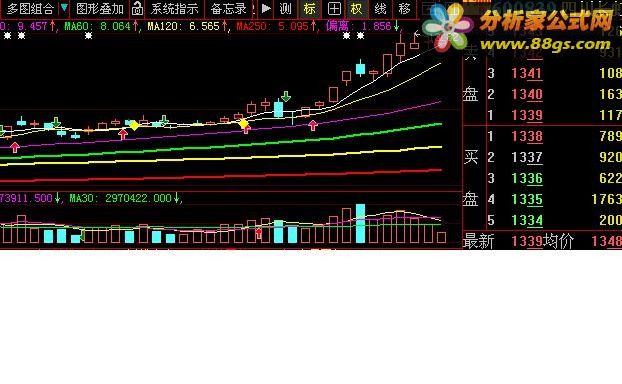Click the 均价 average price 1348
This screenshot has width=622, height=384.
(606, 241)
